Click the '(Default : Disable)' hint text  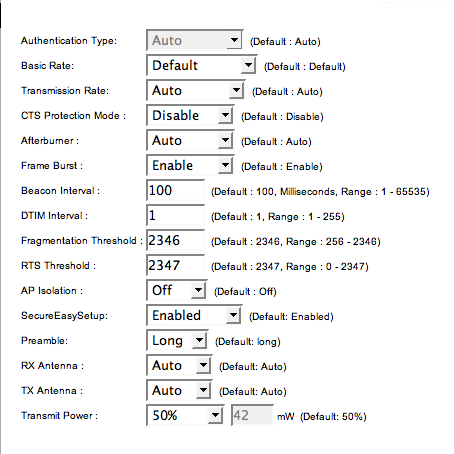282,117
